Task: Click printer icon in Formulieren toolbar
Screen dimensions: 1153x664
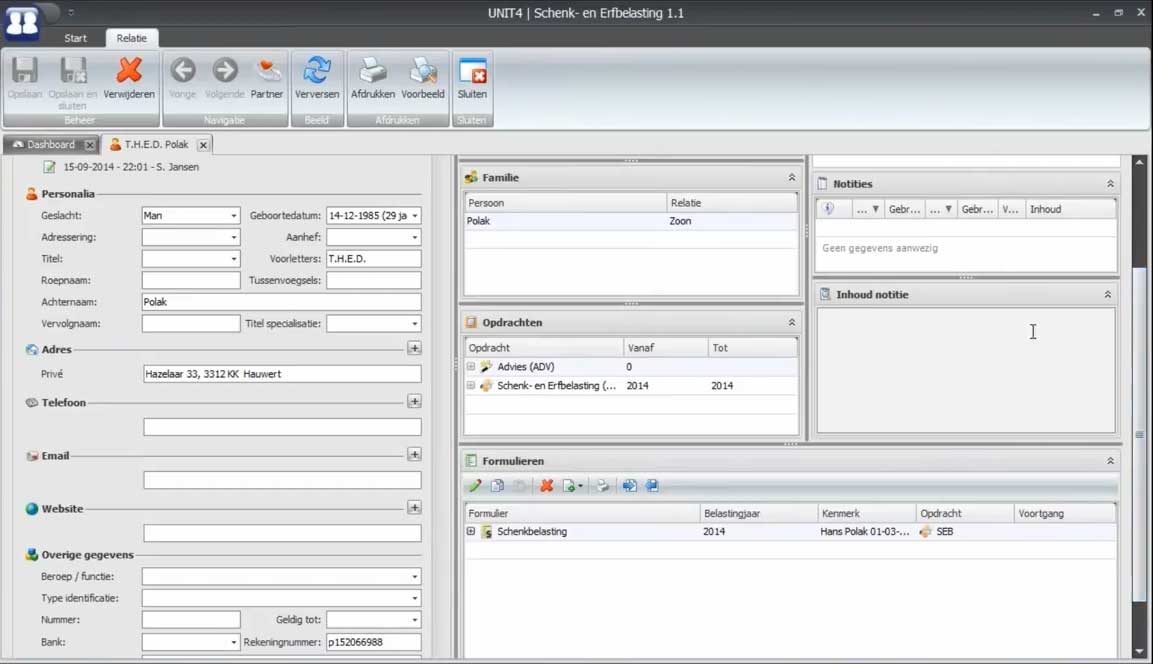Action: pyautogui.click(x=603, y=486)
